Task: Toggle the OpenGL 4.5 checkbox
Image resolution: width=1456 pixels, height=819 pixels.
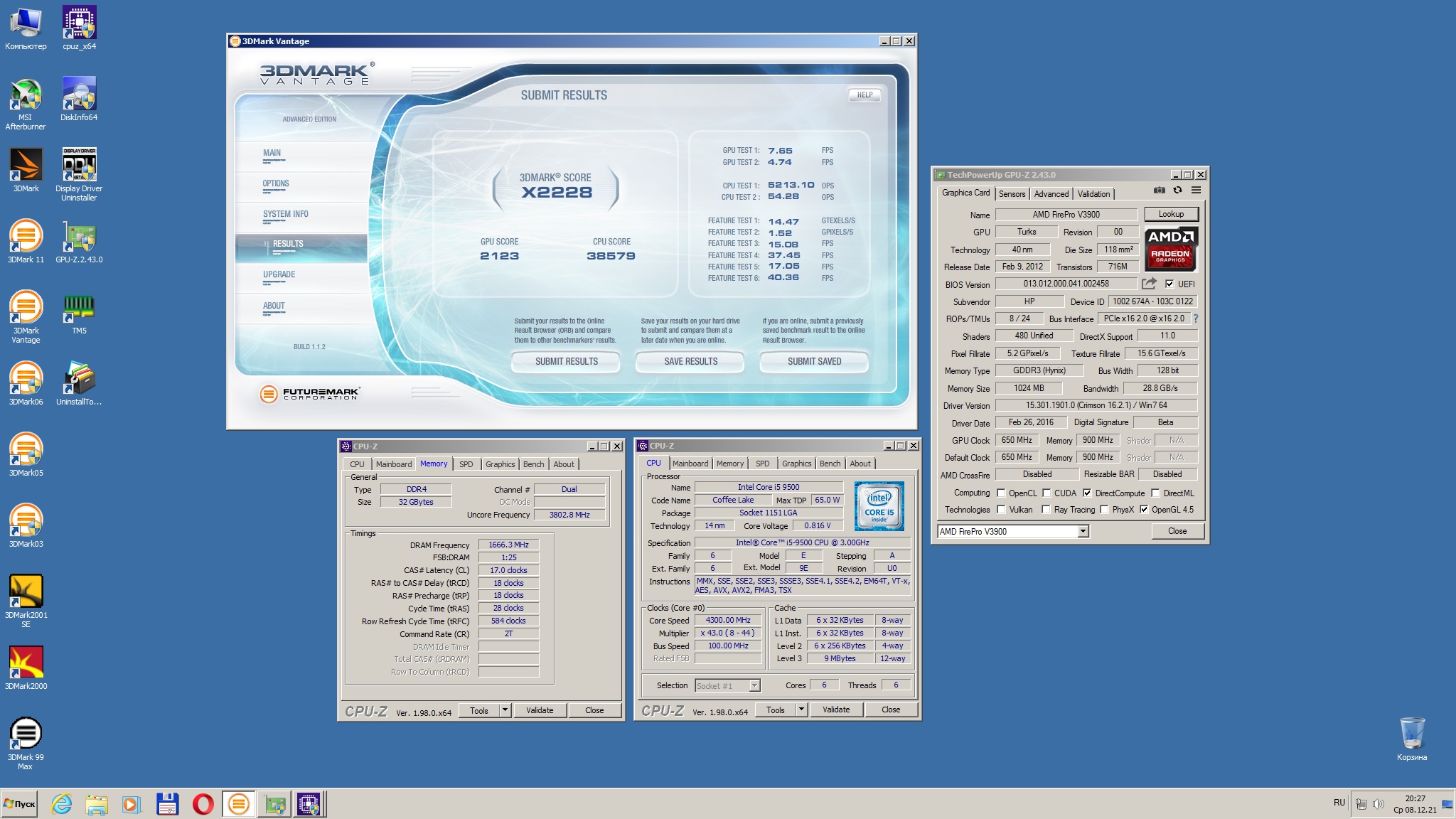Action: (1144, 509)
